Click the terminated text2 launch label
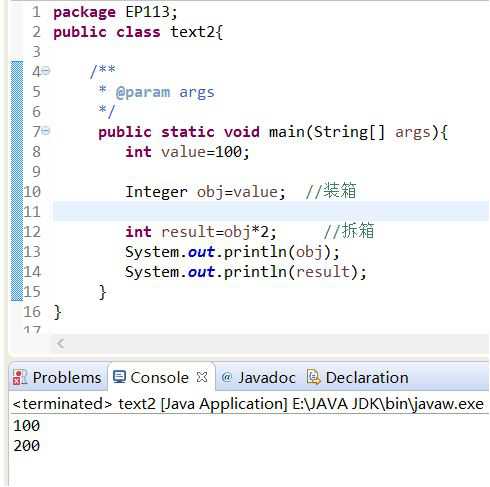This screenshot has width=490, height=487. [248, 404]
